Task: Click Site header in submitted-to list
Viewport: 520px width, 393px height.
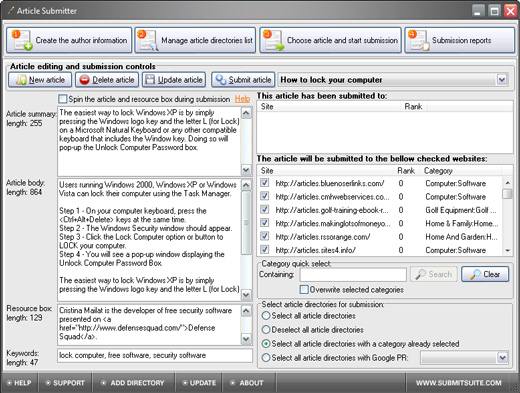Action: click(329, 107)
